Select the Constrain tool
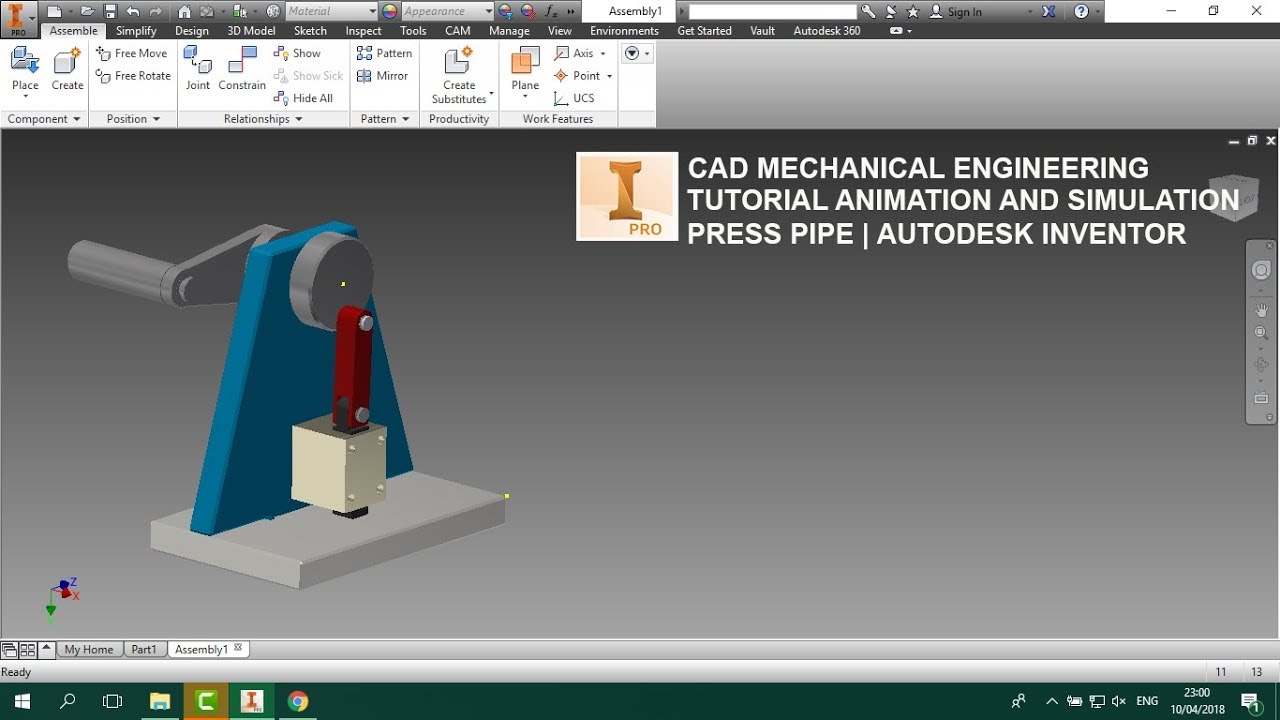 (242, 68)
